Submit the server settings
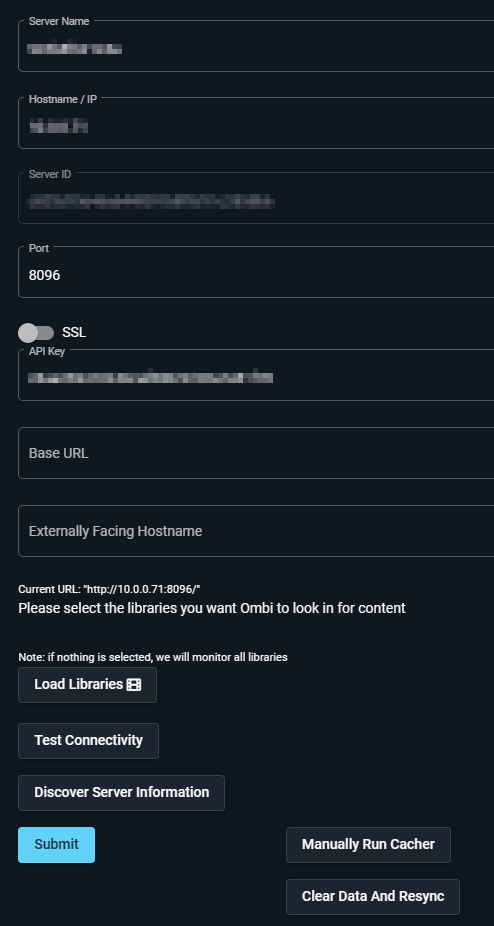The image size is (494, 926). (57, 845)
